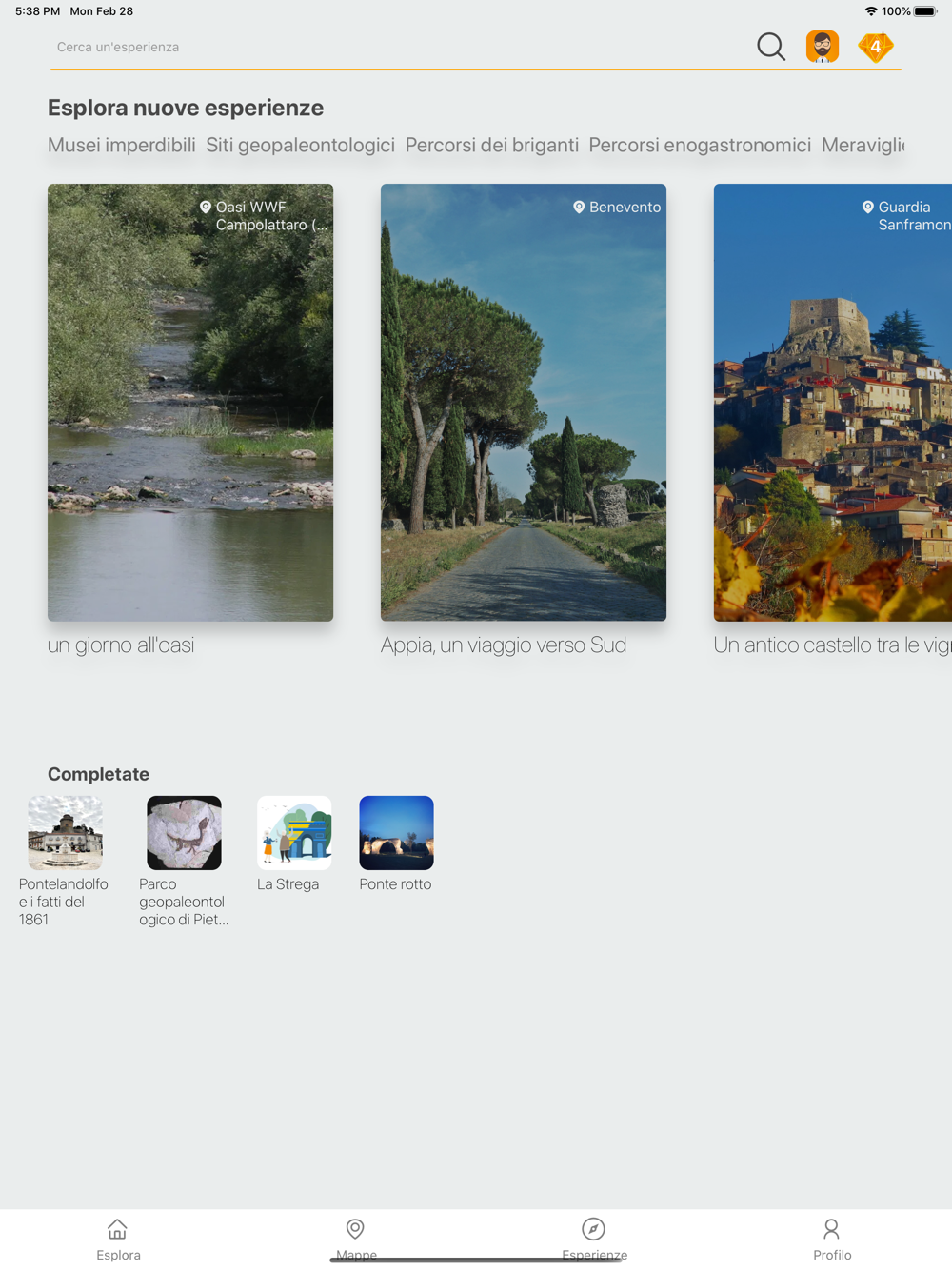Tap the Benevento location label
Screen dimensions: 952x1270
(625, 207)
